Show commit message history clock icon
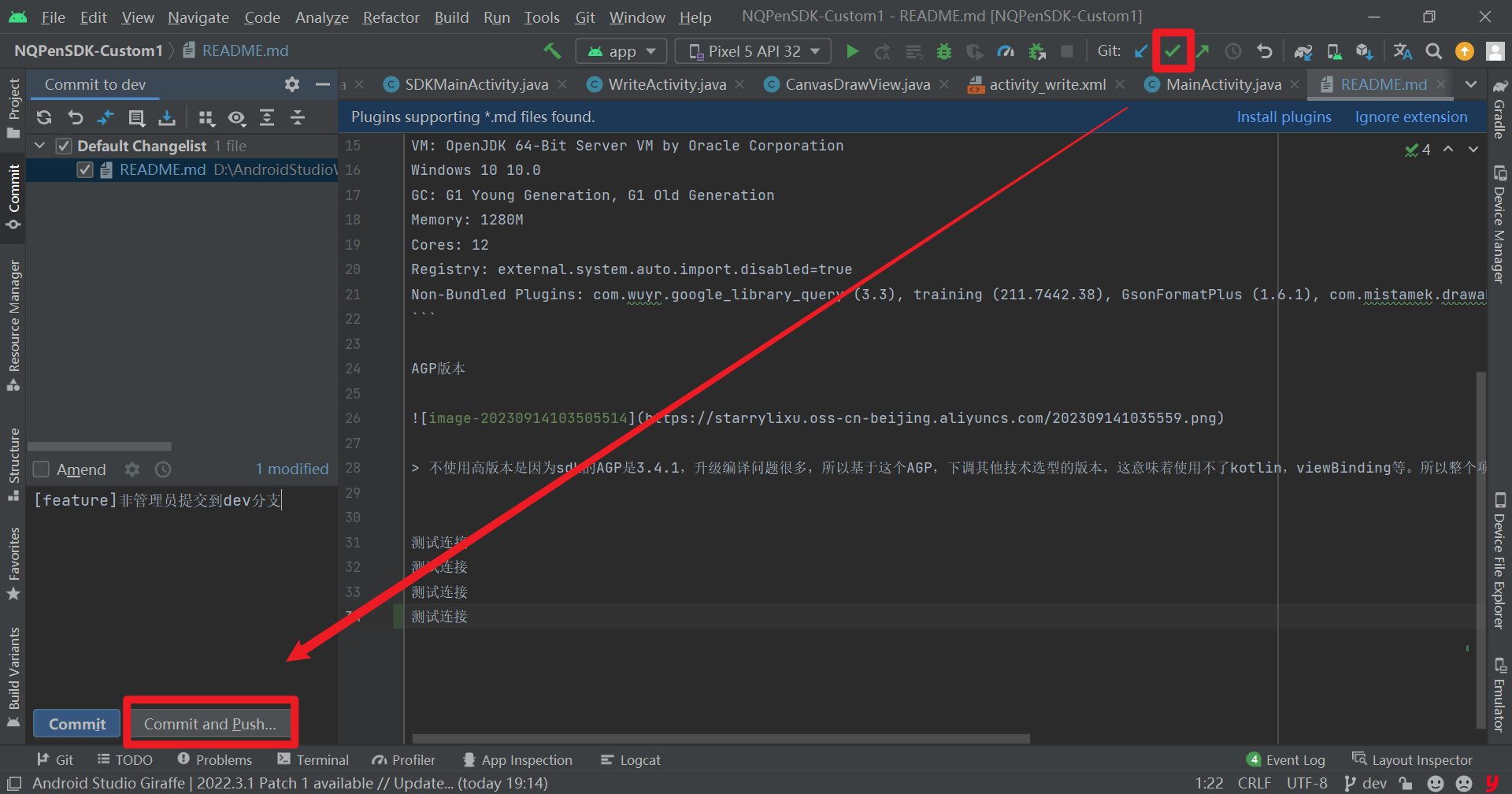The width and height of the screenshot is (1512, 794). point(163,469)
